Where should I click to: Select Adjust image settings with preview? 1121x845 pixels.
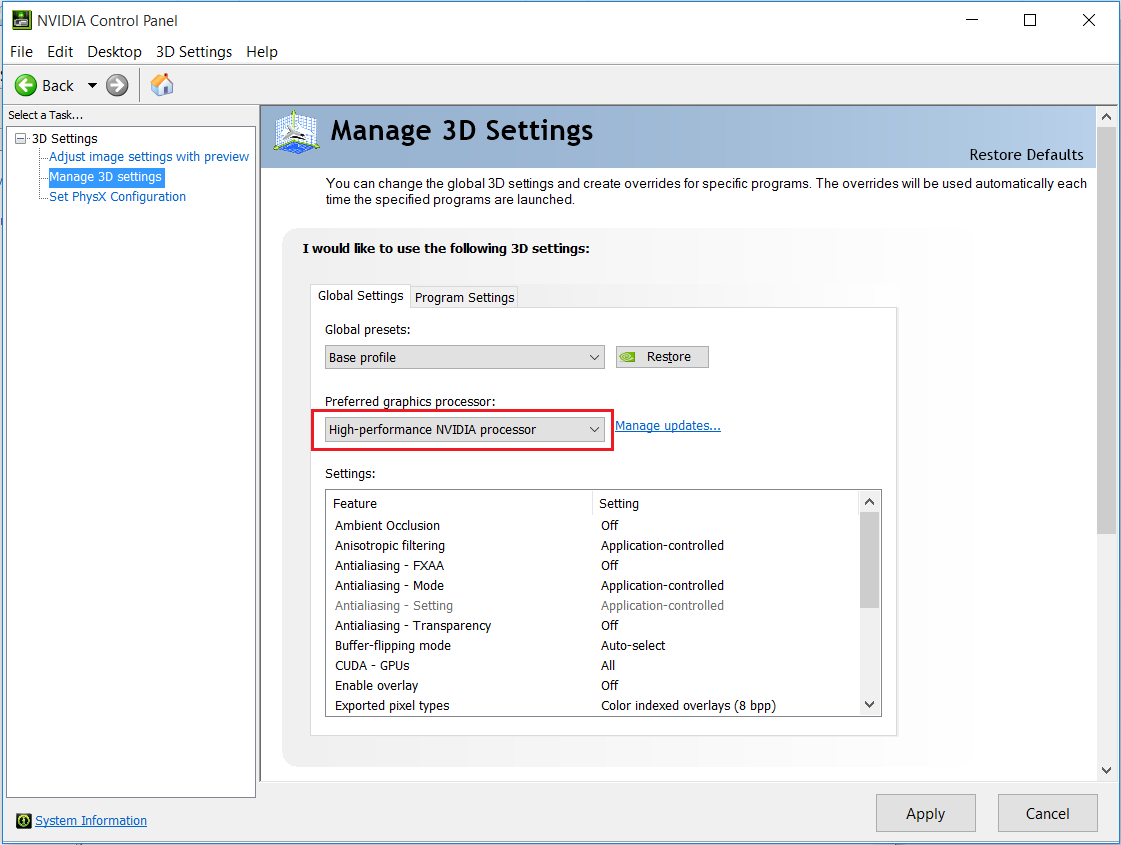(x=148, y=156)
